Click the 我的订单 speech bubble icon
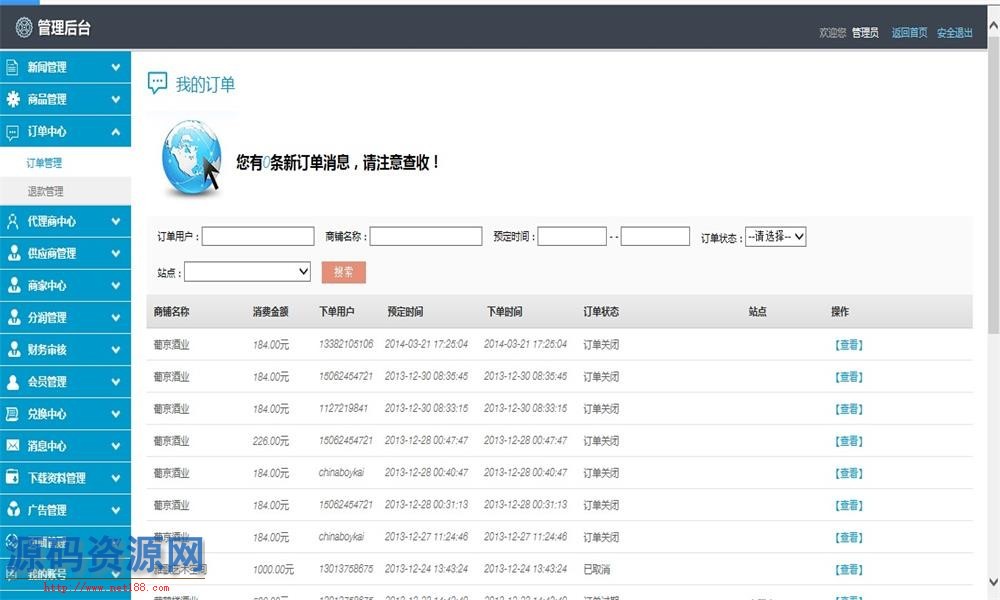Viewport: 1000px width, 600px height. click(158, 83)
